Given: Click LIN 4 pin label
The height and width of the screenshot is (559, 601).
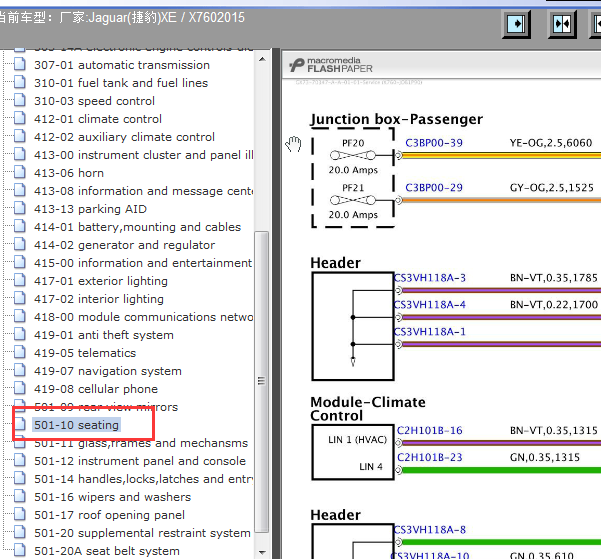Looking at the screenshot, I should click(371, 467).
